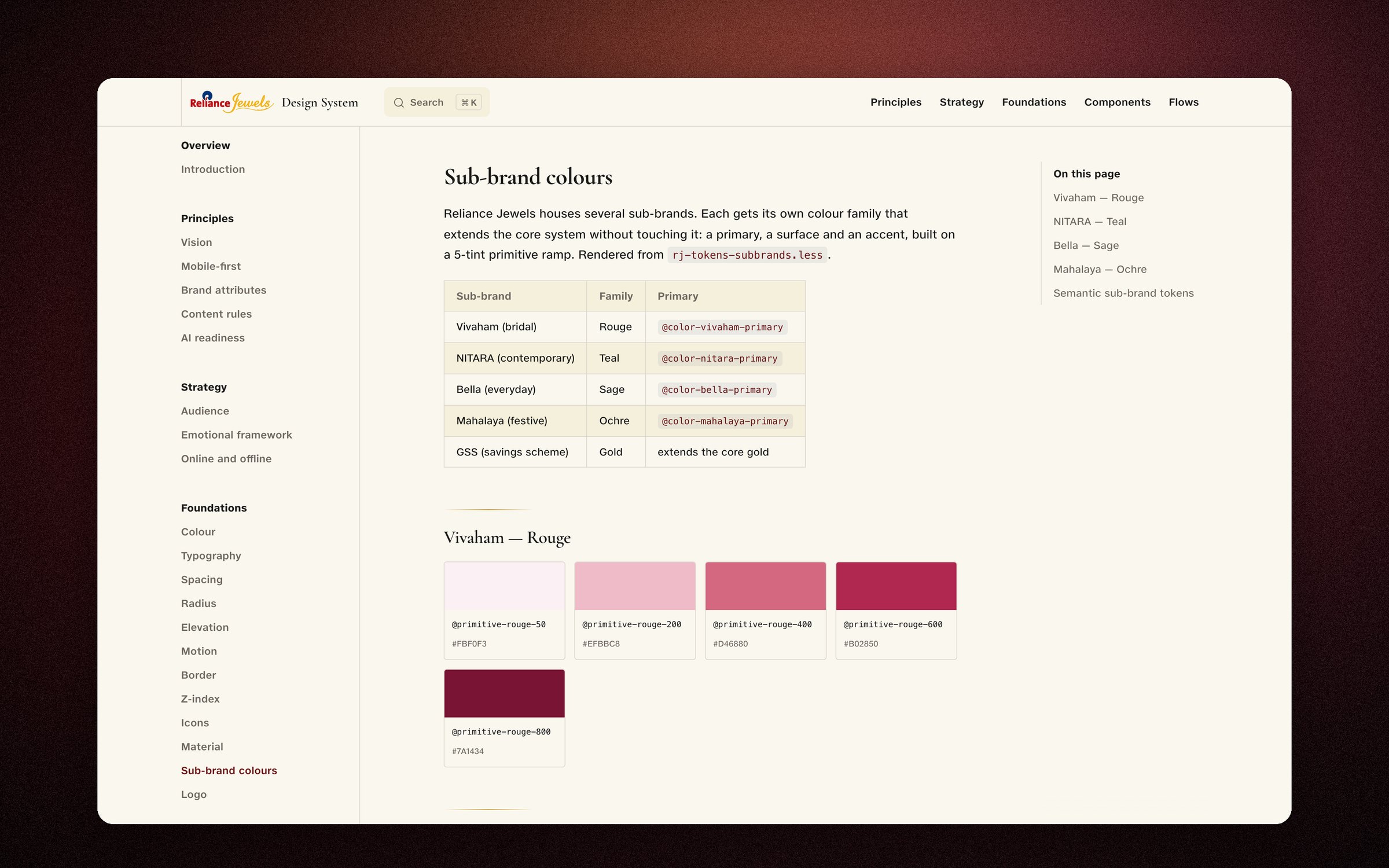Click 'extends the core gold' cell
The width and height of the screenshot is (1389, 868).
click(725, 452)
